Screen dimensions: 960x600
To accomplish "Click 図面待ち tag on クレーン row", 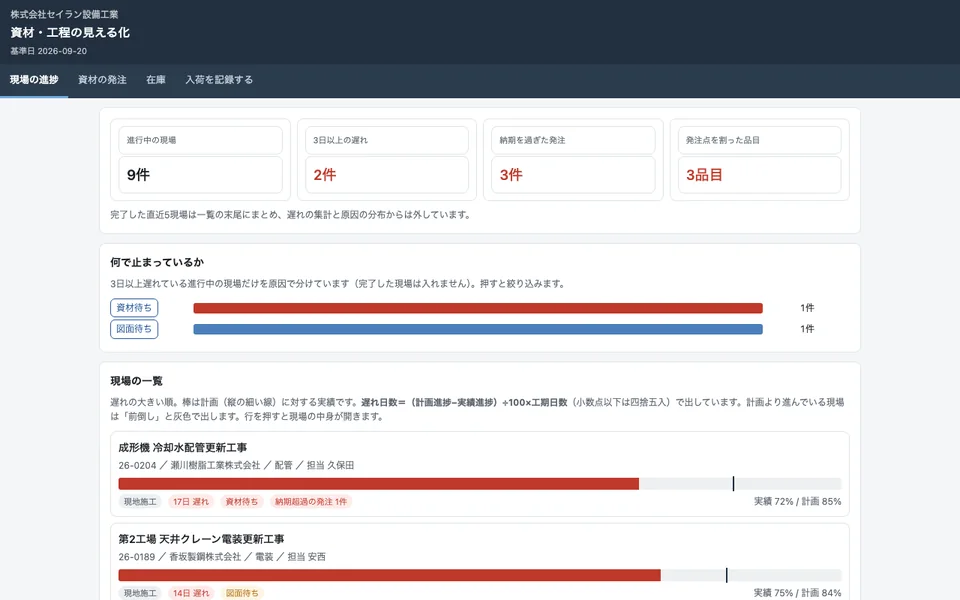I will coord(242,593).
